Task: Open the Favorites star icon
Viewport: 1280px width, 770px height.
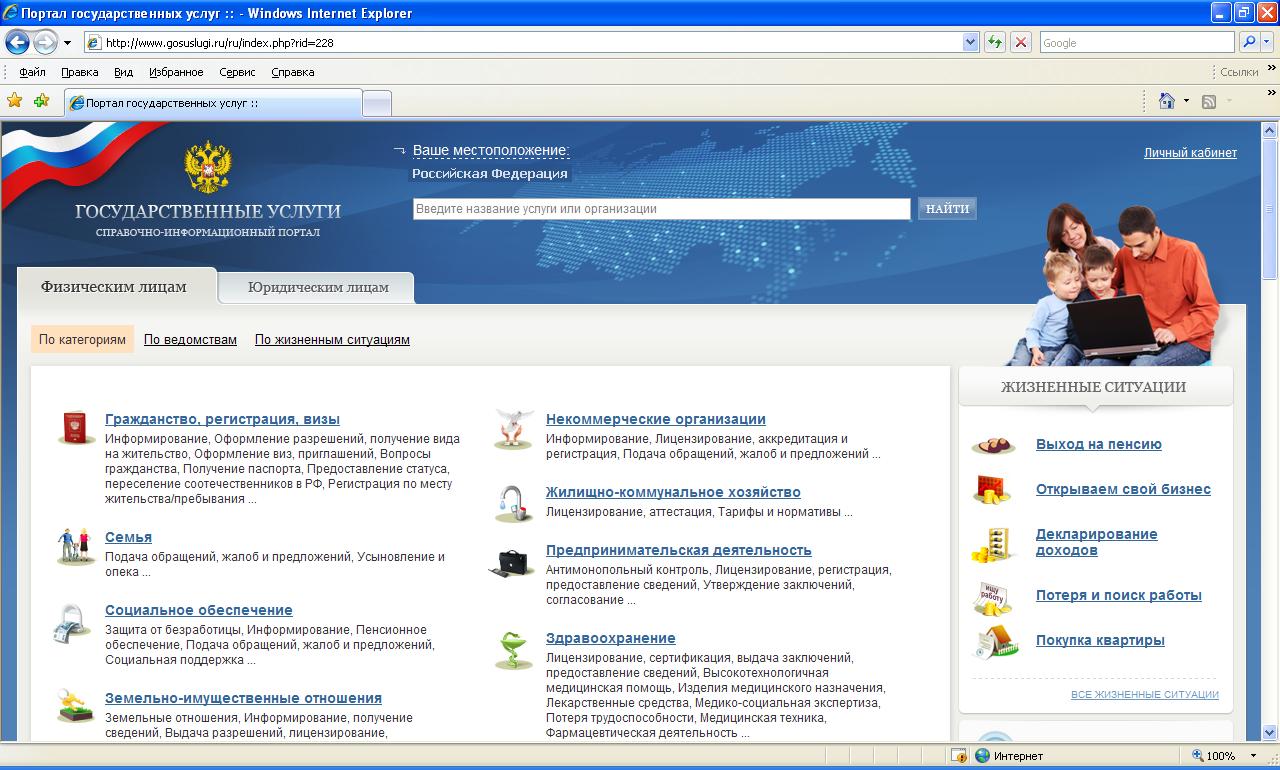Action: point(15,101)
